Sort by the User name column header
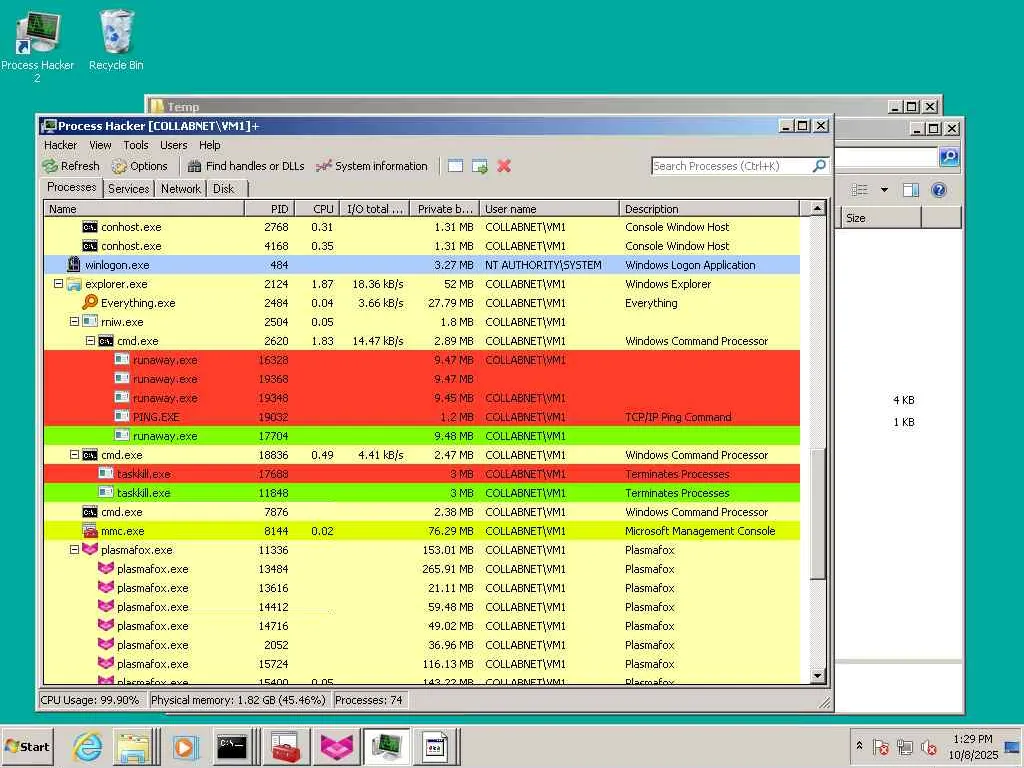 549,209
